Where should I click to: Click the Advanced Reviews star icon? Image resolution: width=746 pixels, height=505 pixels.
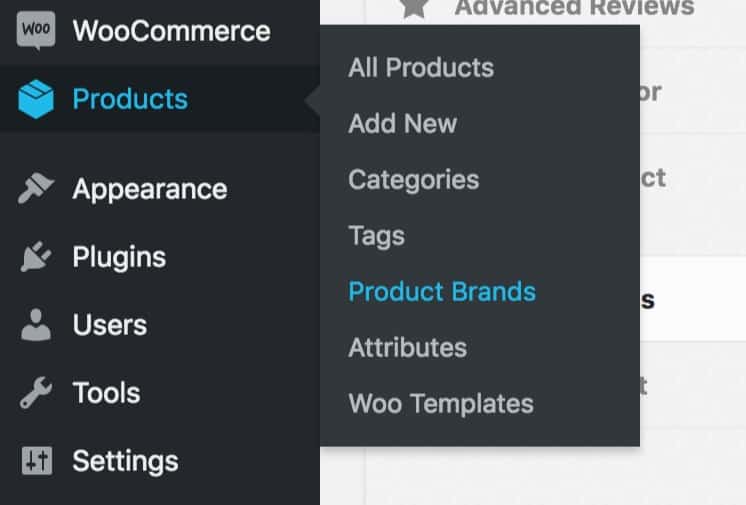(x=414, y=7)
